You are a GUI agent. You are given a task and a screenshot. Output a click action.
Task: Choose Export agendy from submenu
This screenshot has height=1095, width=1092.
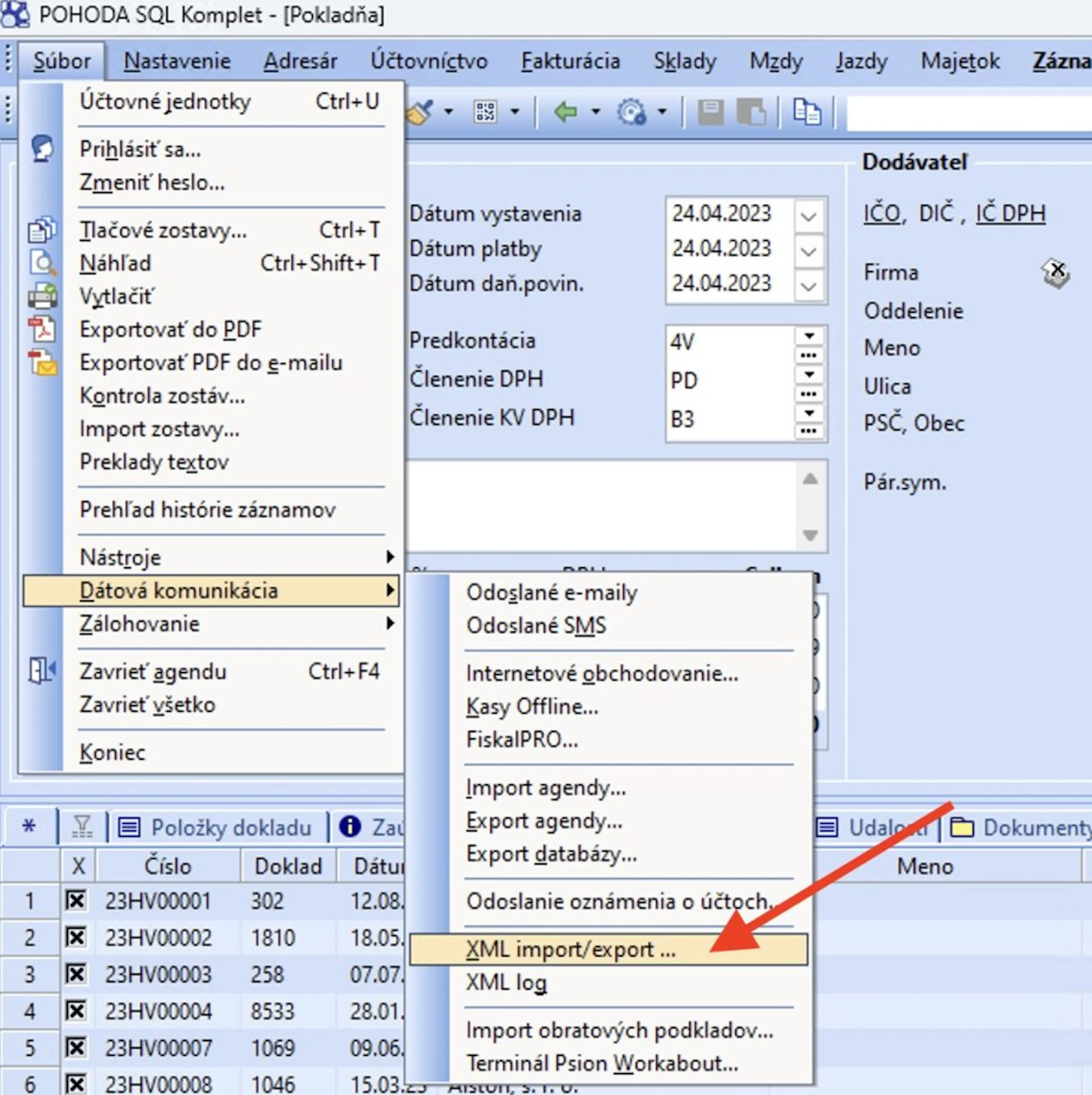click(608, 821)
